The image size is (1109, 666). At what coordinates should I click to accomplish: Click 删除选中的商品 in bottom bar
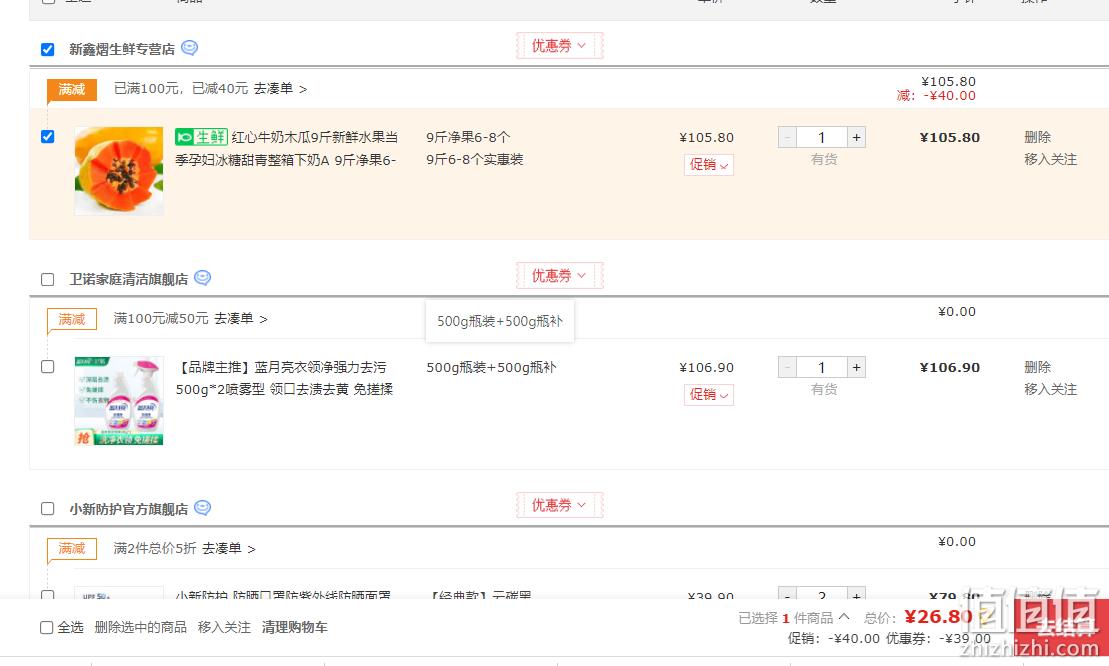point(141,628)
